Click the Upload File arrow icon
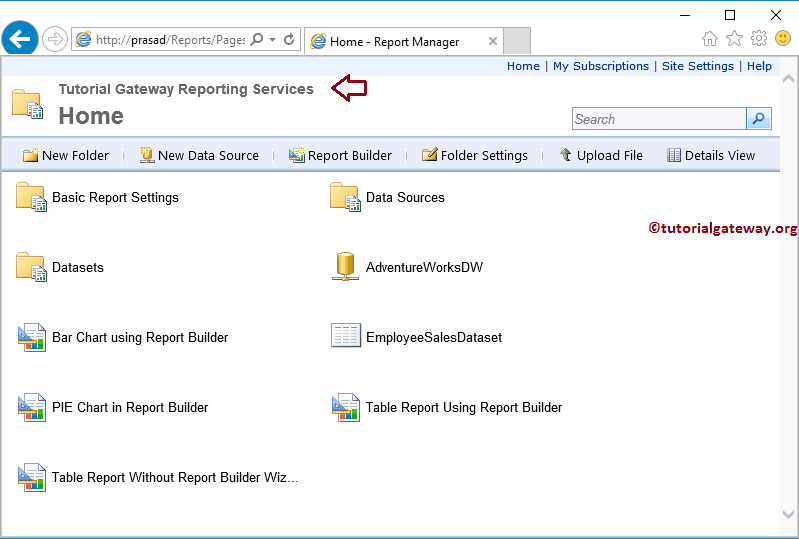This screenshot has height=539, width=799. 566,154
